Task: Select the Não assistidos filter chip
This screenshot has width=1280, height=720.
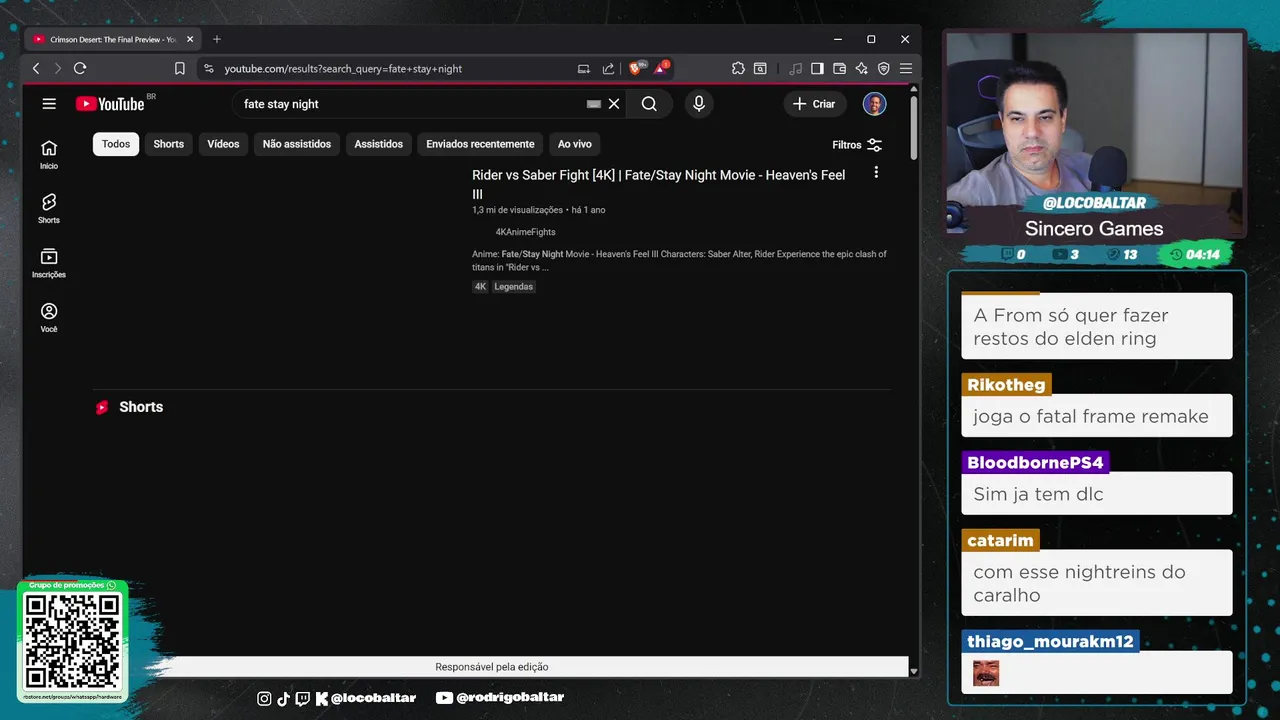Action: pos(297,144)
